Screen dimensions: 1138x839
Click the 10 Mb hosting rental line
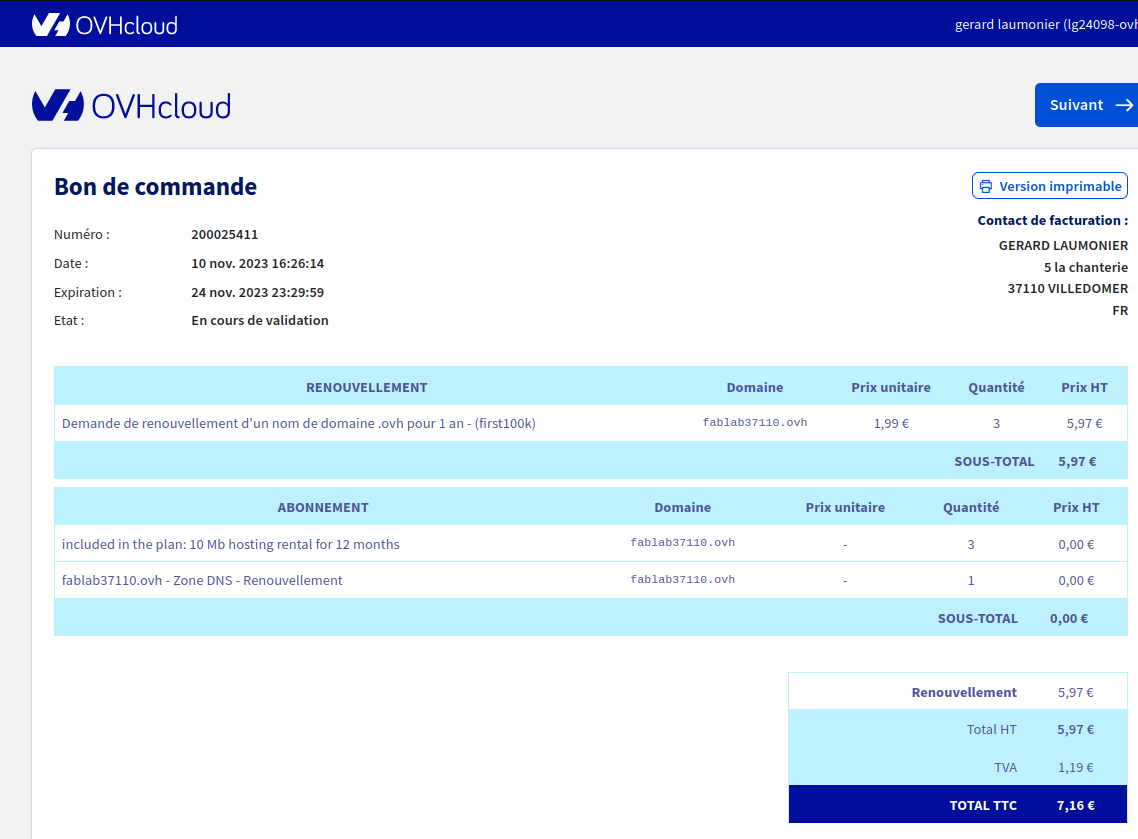(231, 545)
